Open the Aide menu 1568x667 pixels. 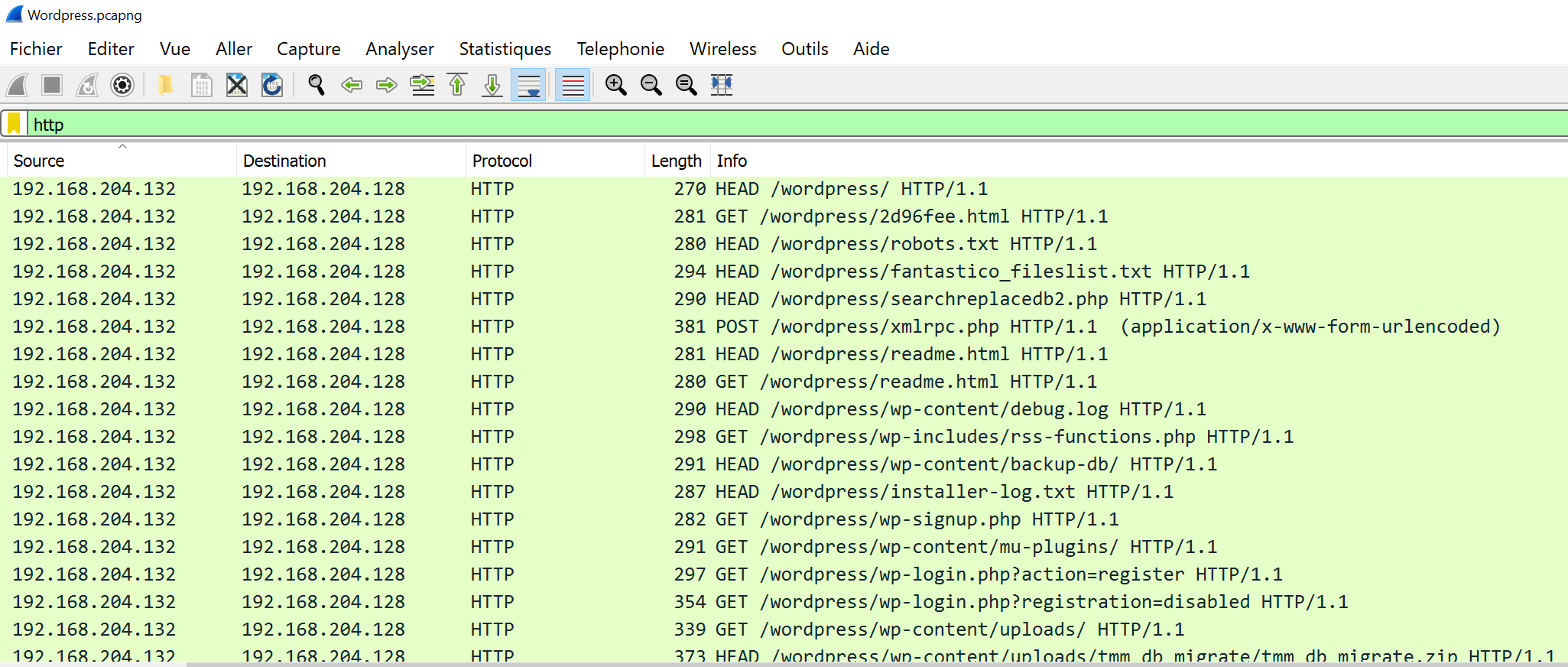[872, 49]
